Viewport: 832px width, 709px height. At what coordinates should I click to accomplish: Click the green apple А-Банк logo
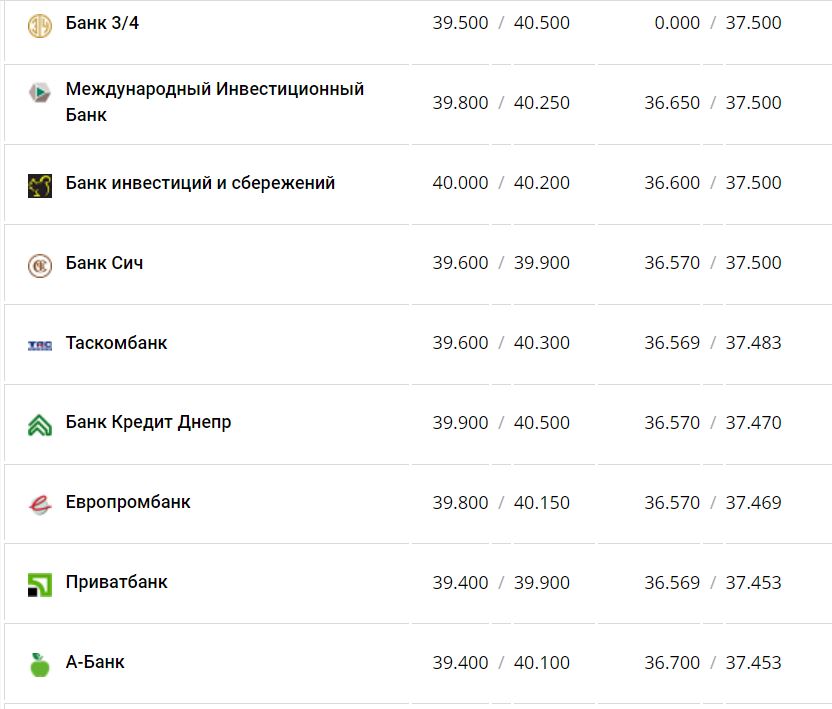click(x=40, y=662)
